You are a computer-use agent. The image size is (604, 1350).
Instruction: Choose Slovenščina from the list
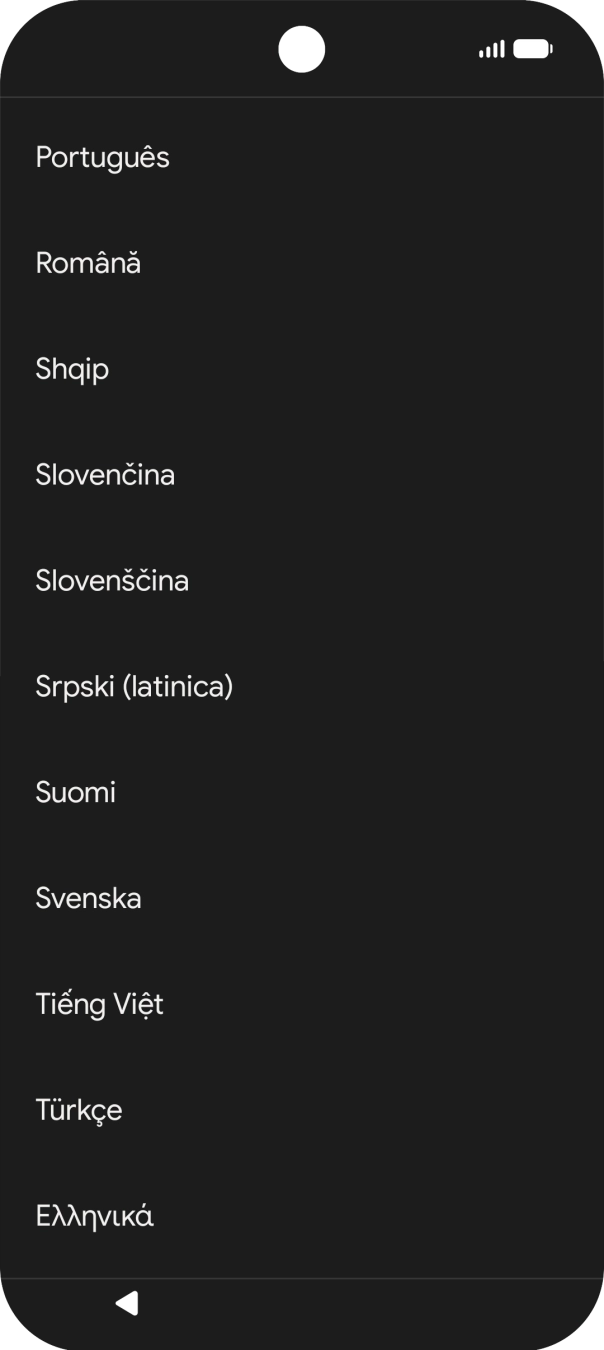(112, 581)
